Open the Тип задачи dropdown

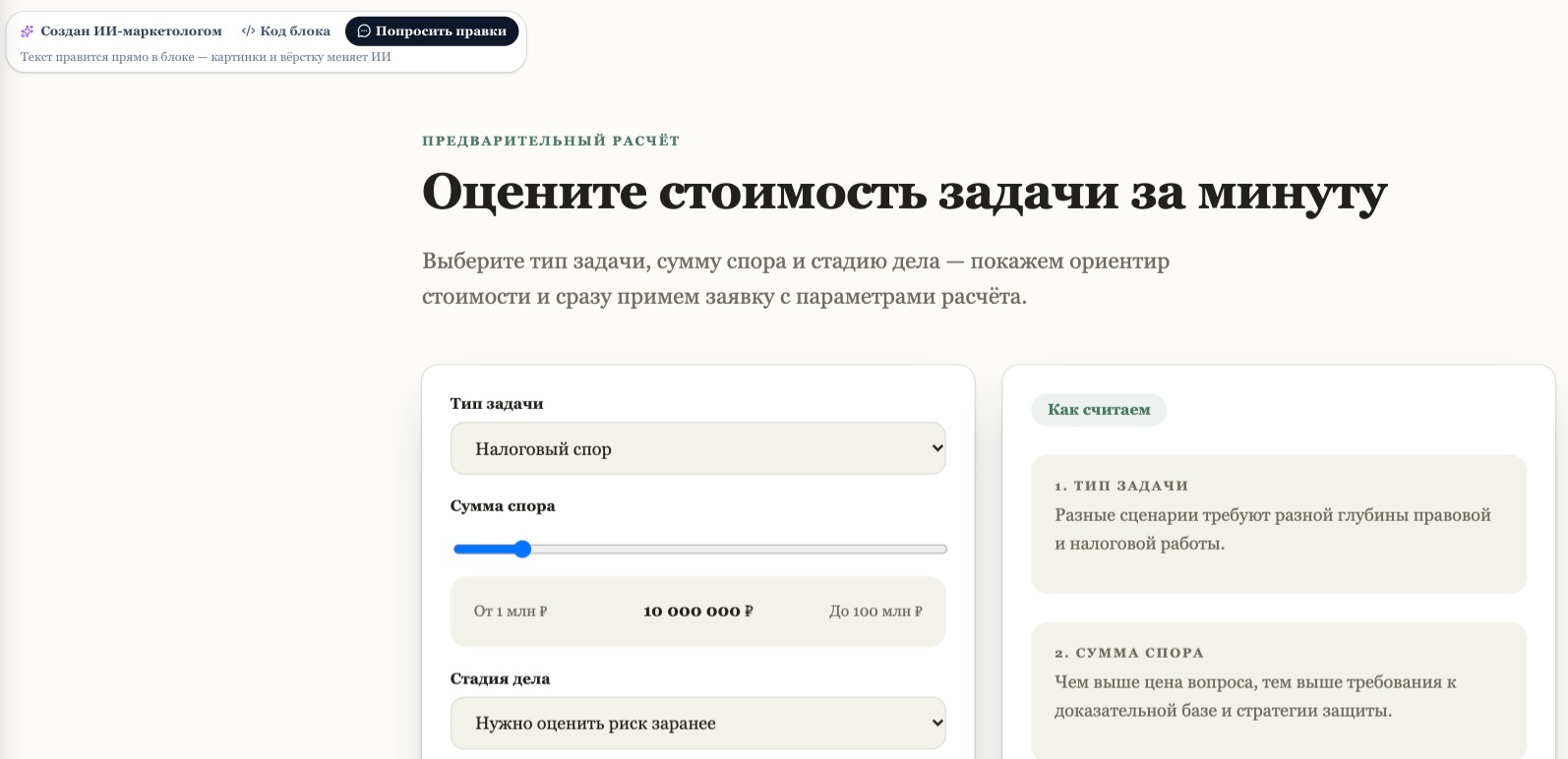[x=697, y=448]
